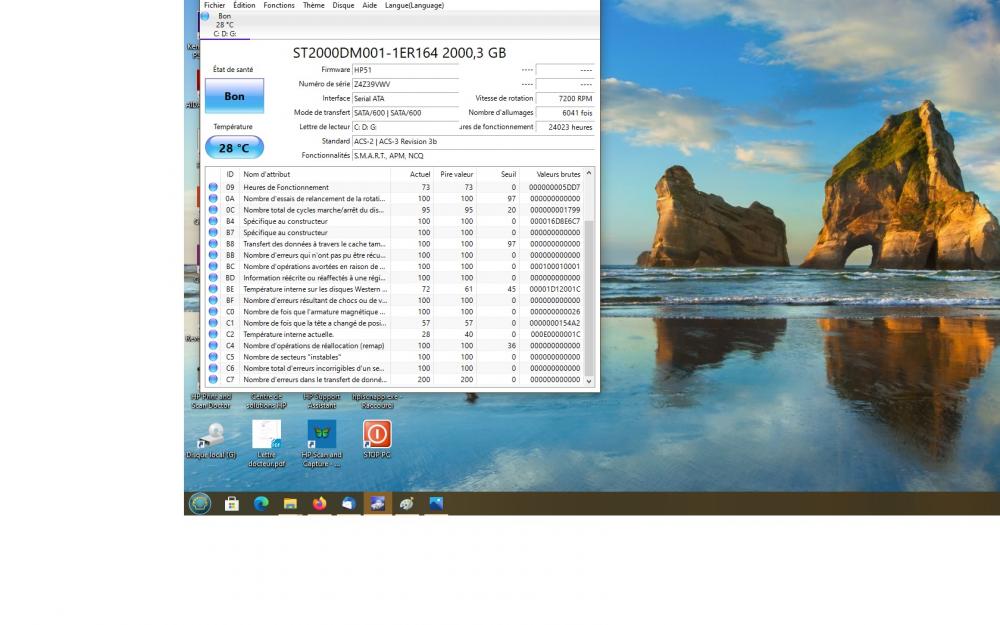Image resolution: width=1000 pixels, height=625 pixels.
Task: Click the Vitesse de rotation 7200 RPM field
Action: [x=565, y=99]
